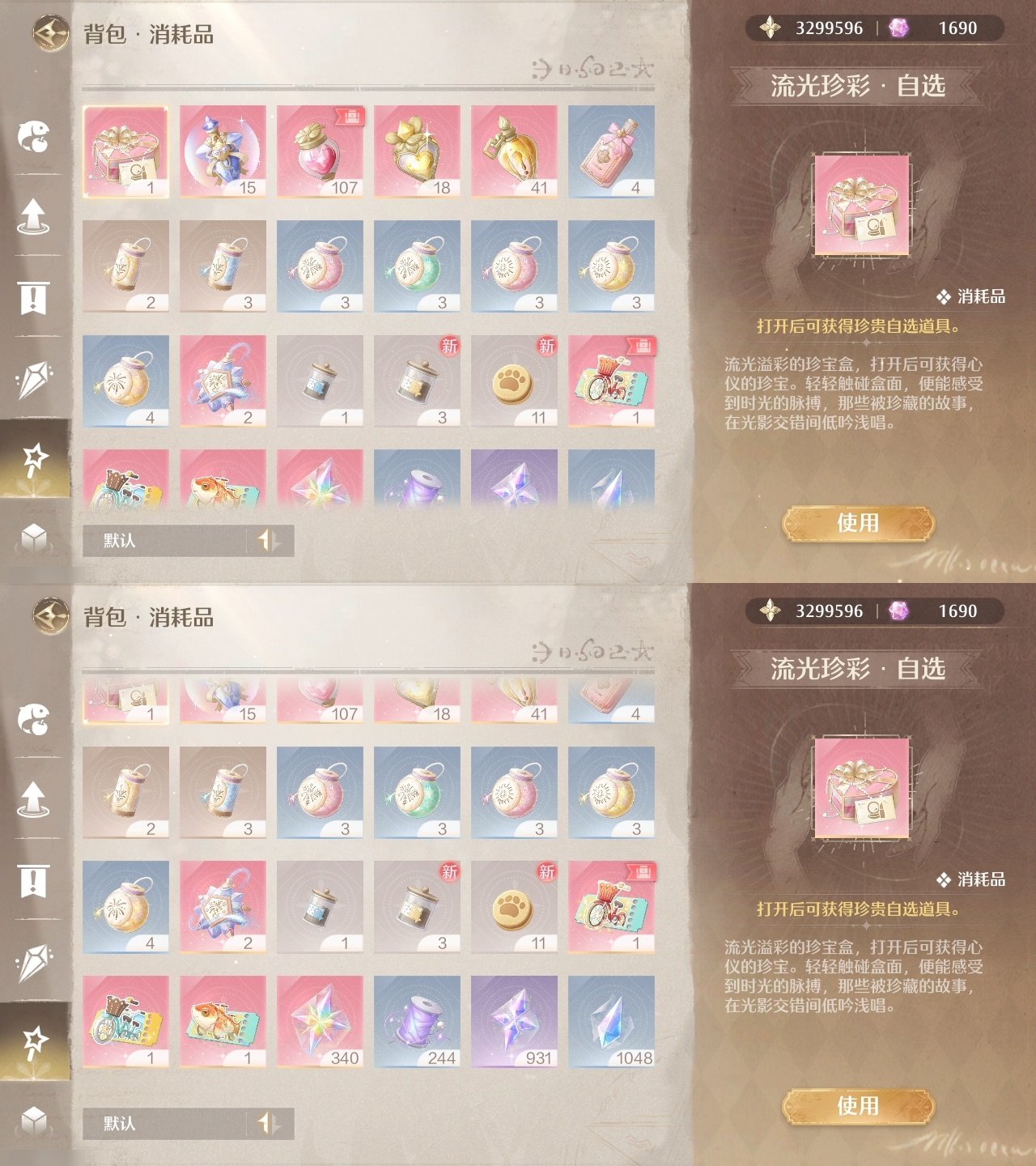This screenshot has width=1036, height=1166.
Task: Select the fully visible golden heart locket showing 18
Action: 418,151
